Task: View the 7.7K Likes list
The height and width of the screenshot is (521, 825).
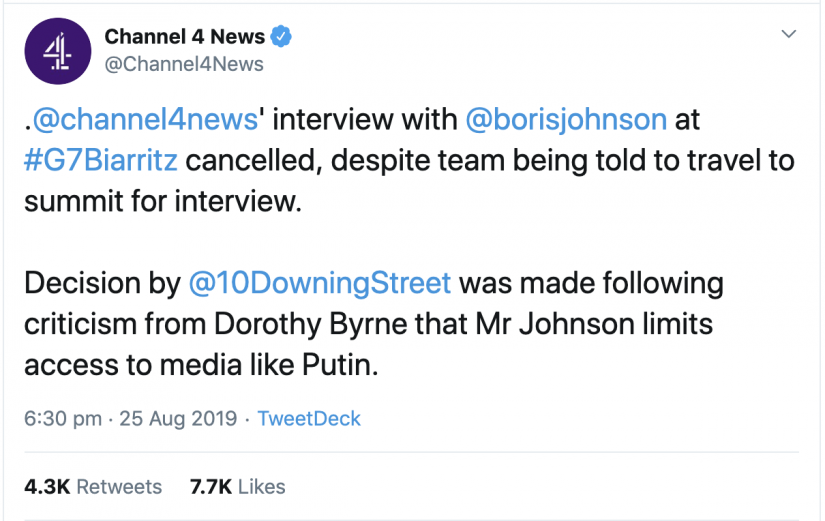Action: [x=237, y=487]
